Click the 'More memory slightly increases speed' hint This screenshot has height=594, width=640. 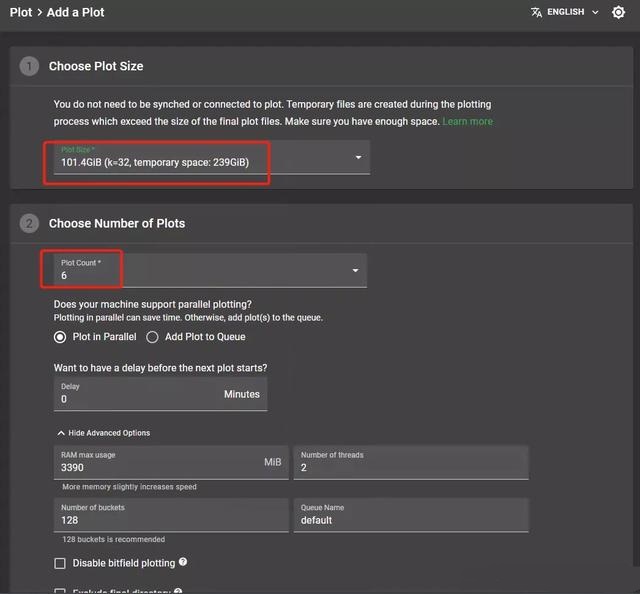click(129, 487)
